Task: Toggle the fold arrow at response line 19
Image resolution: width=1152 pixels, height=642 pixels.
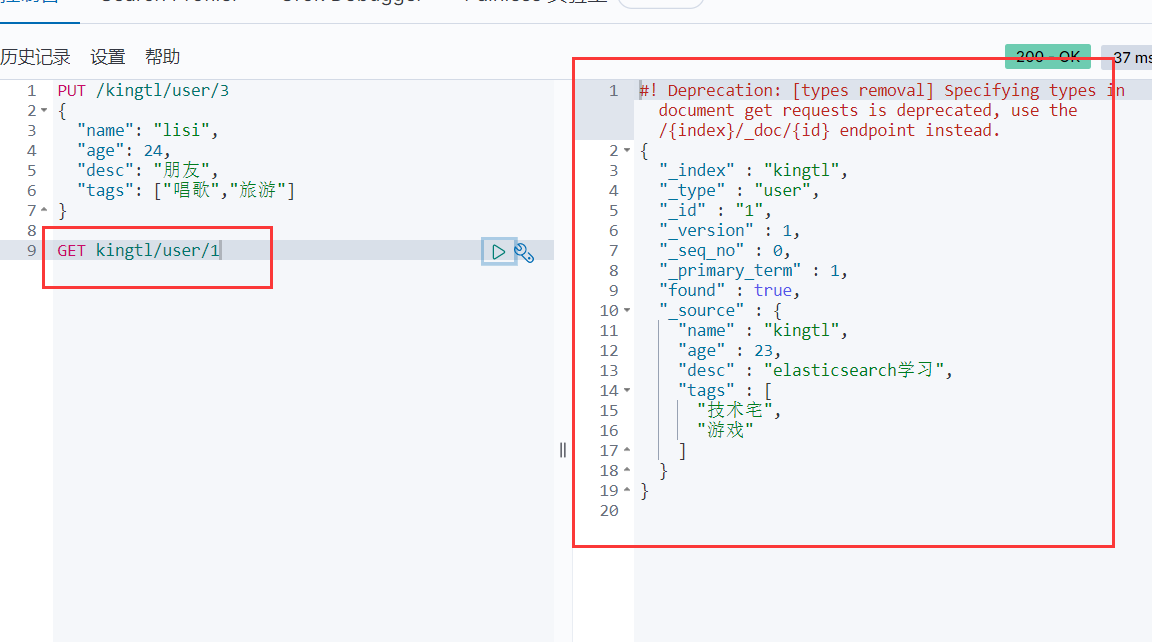Action: coord(627,490)
